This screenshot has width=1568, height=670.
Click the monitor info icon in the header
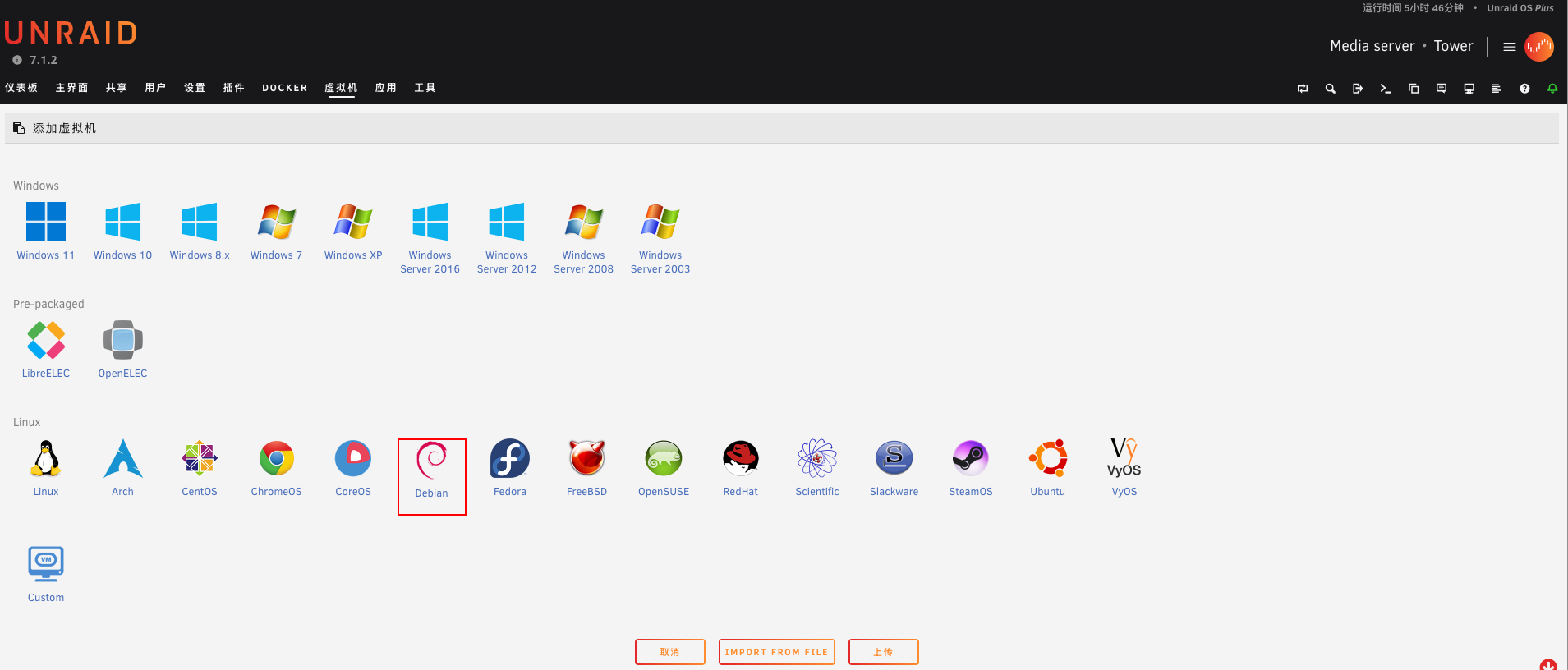(1469, 89)
